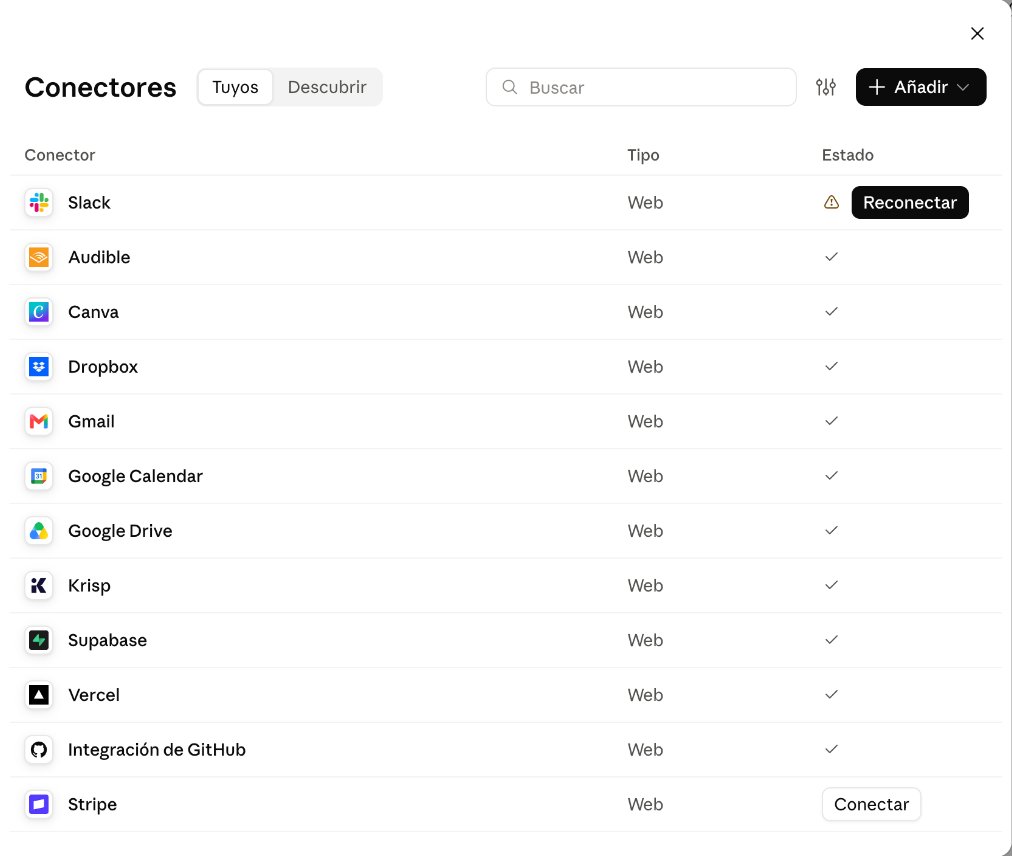Click the Web type in Stripe row
This screenshot has width=1012, height=856.
645,804
